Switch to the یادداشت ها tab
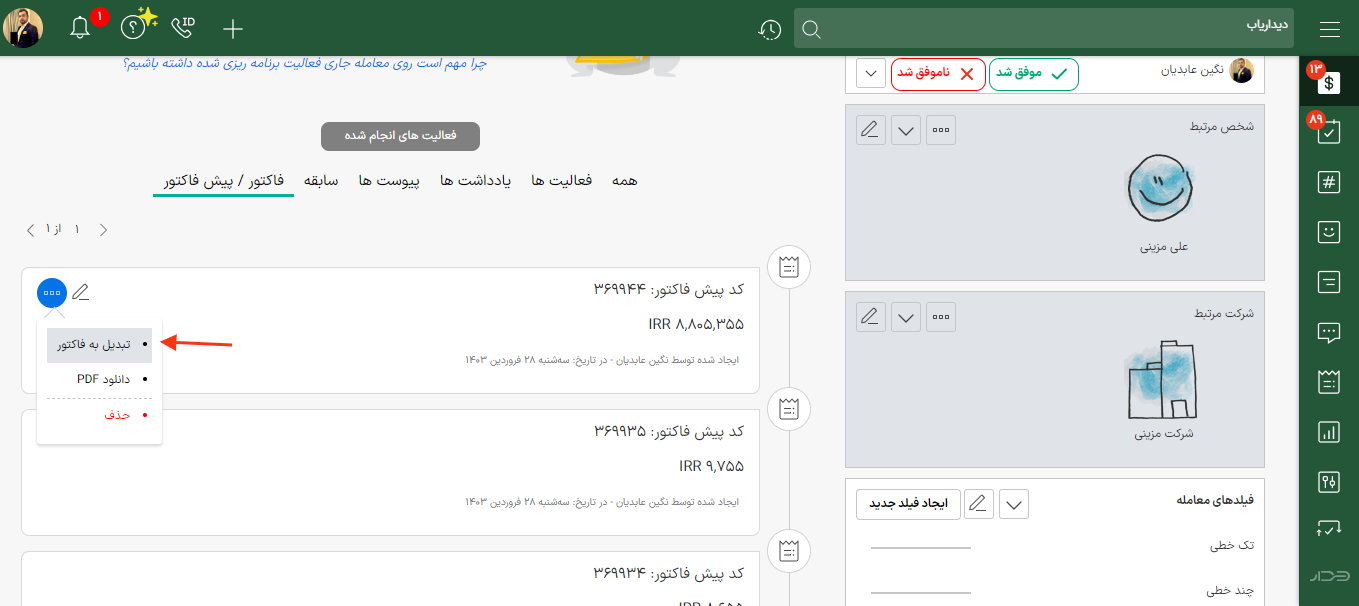Image resolution: width=1359 pixels, height=606 pixels. 476,180
